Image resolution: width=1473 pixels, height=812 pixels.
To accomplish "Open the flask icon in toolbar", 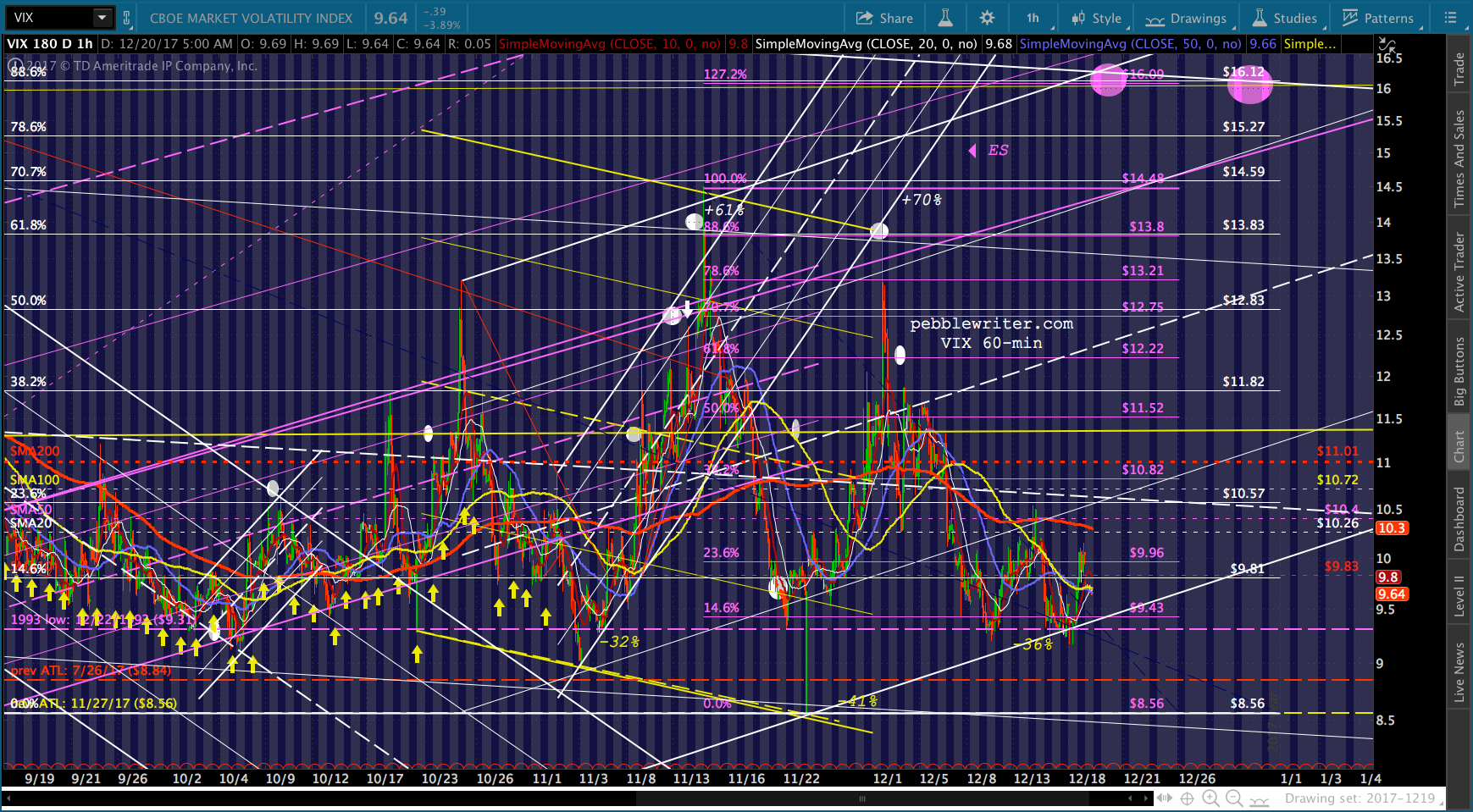I will pos(945,18).
